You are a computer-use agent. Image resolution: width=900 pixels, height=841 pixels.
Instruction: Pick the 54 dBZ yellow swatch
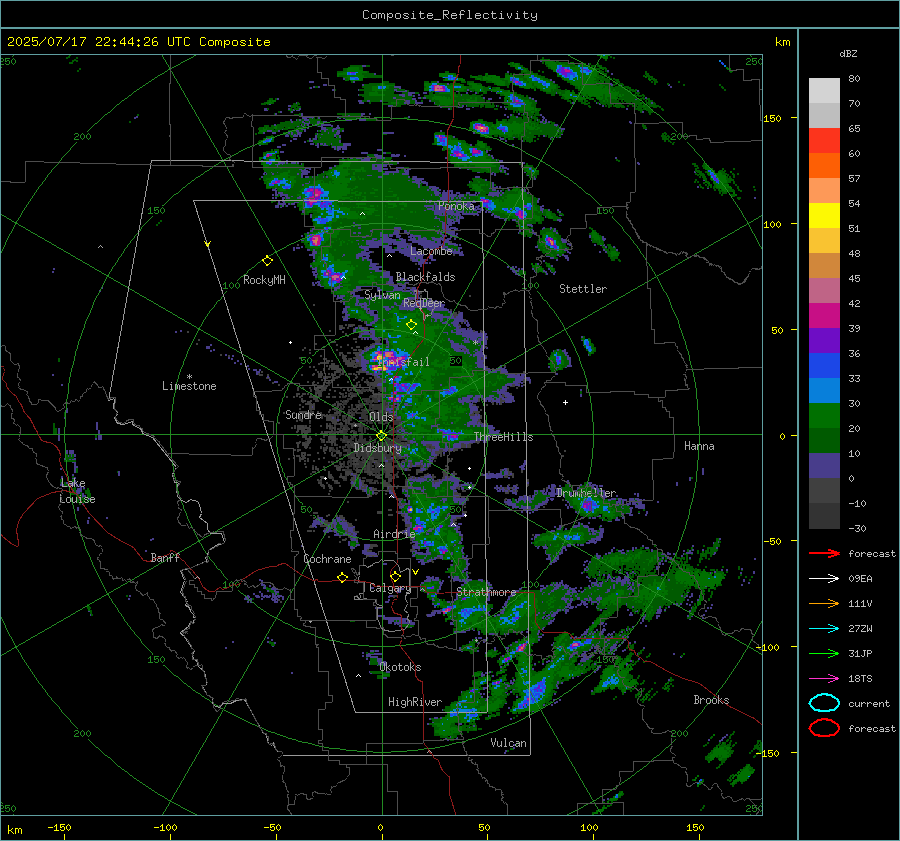coord(824,215)
